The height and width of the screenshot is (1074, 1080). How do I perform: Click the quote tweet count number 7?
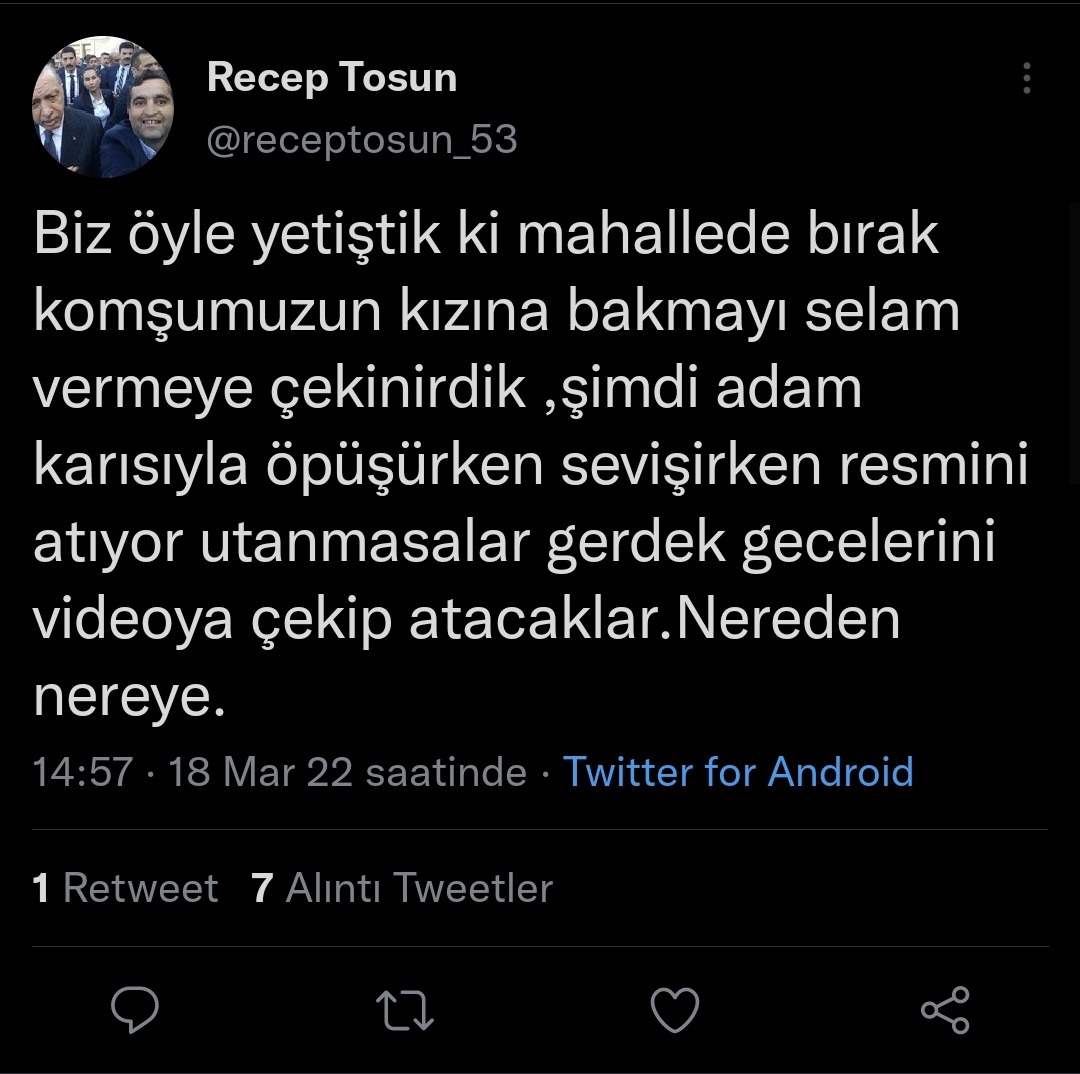[x=262, y=888]
